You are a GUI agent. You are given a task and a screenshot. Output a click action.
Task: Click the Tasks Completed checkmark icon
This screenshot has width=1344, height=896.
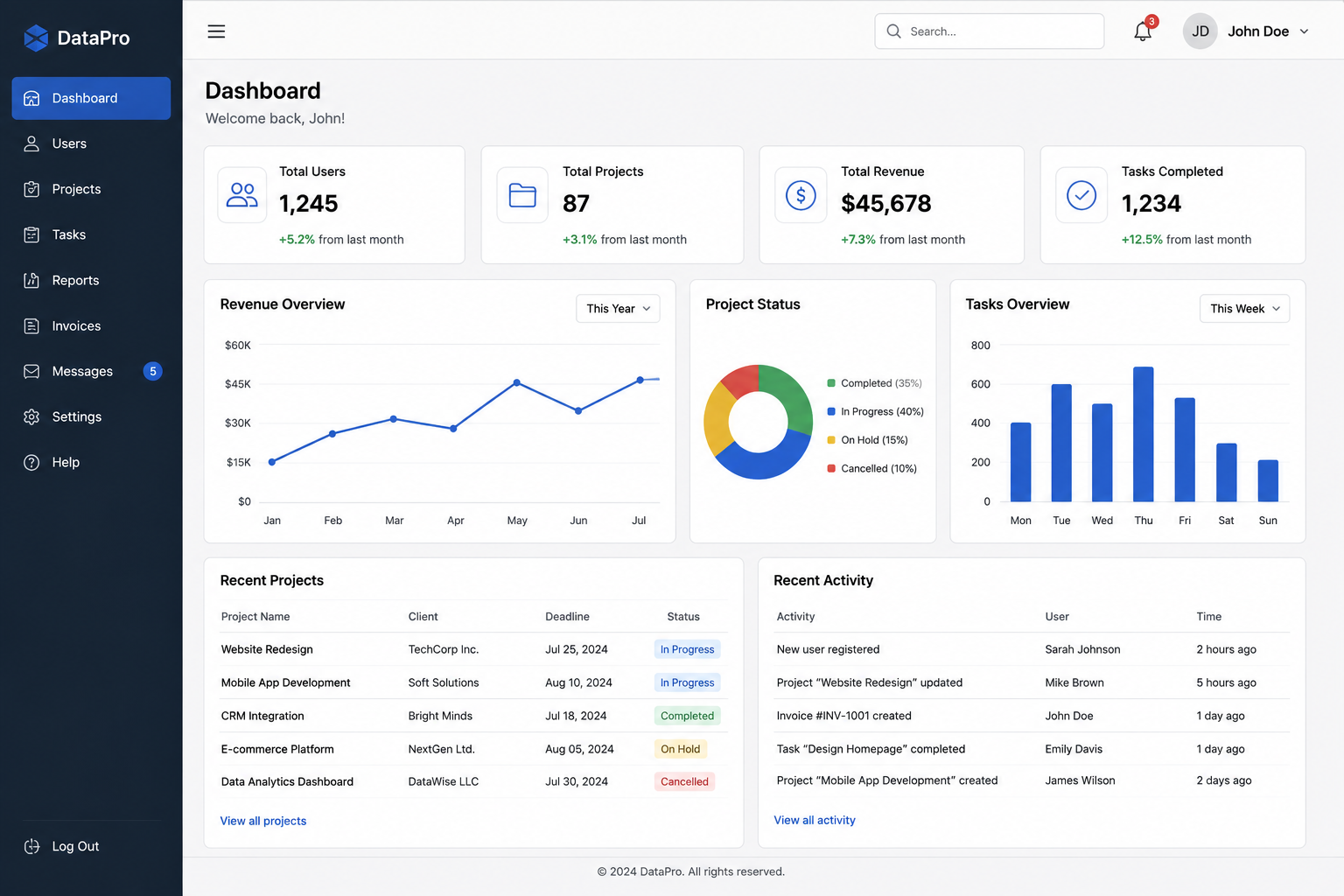1081,195
